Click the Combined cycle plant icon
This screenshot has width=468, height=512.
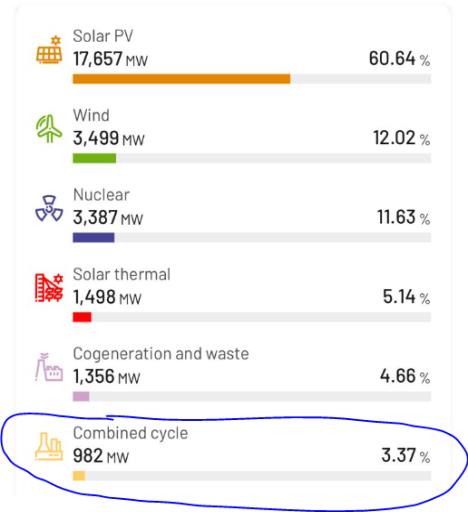tap(49, 447)
